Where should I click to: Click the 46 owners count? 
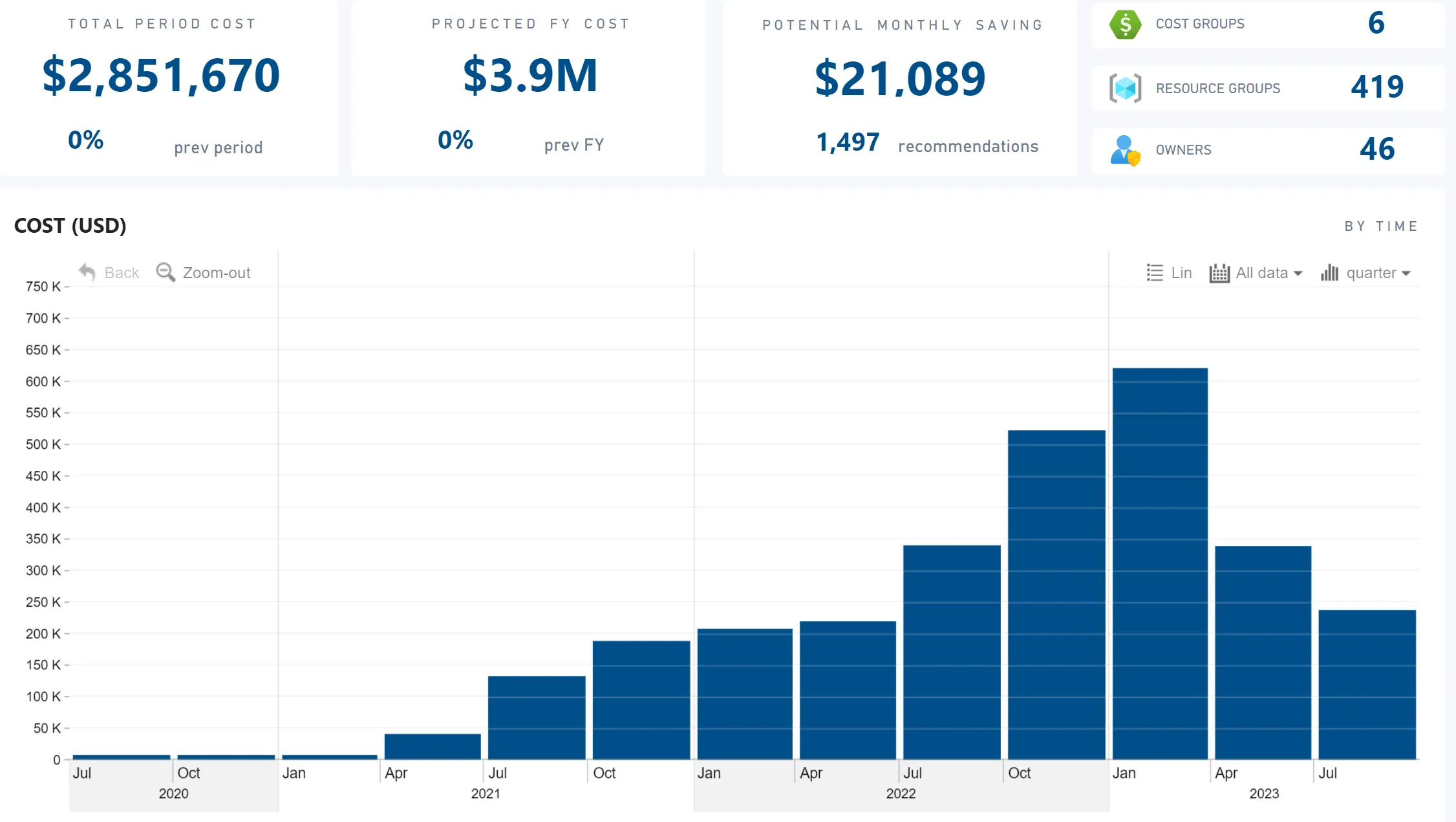pyautogui.click(x=1377, y=149)
